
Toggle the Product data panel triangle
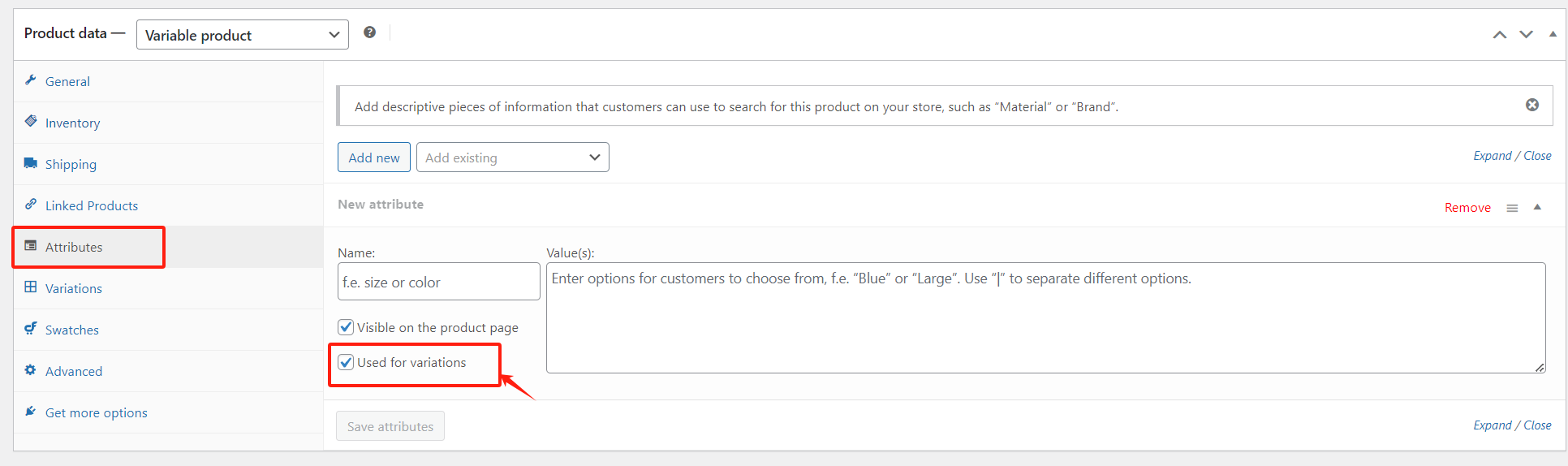click(1553, 34)
